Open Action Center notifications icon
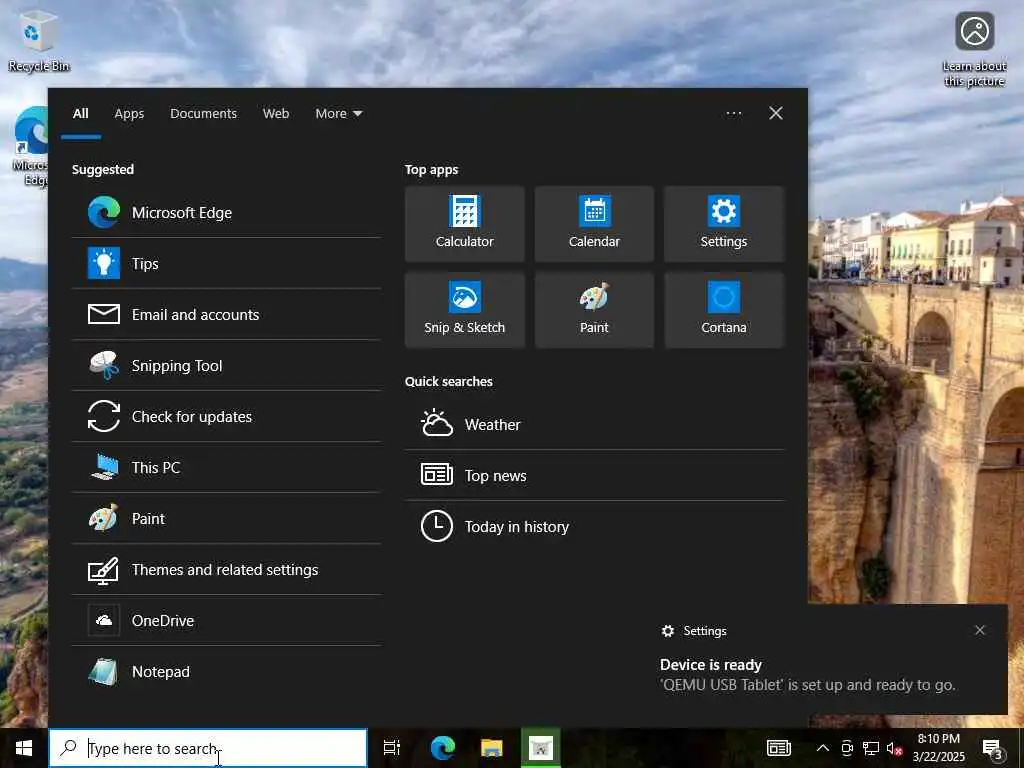Screen dimensions: 1024x768 [993, 748]
